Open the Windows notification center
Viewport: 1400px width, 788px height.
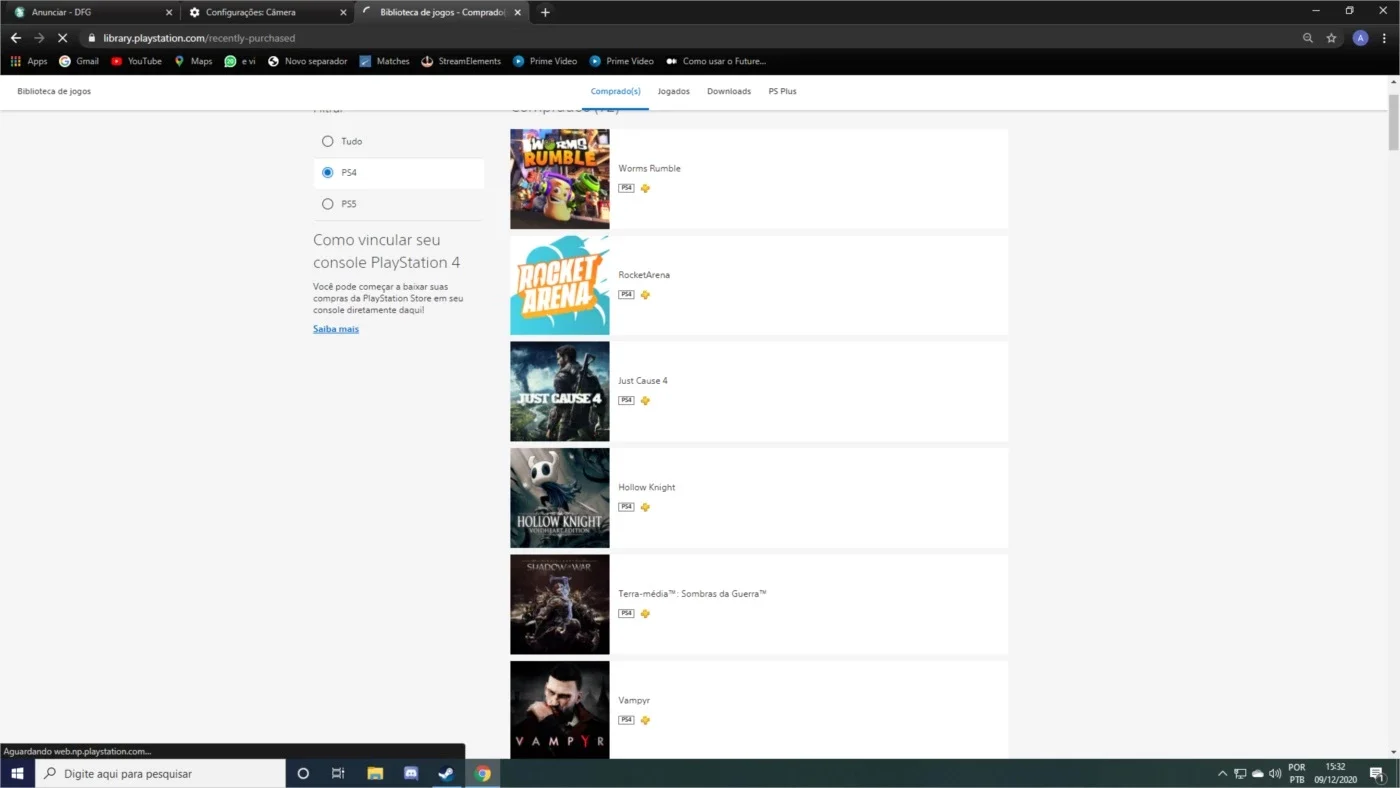(1376, 773)
